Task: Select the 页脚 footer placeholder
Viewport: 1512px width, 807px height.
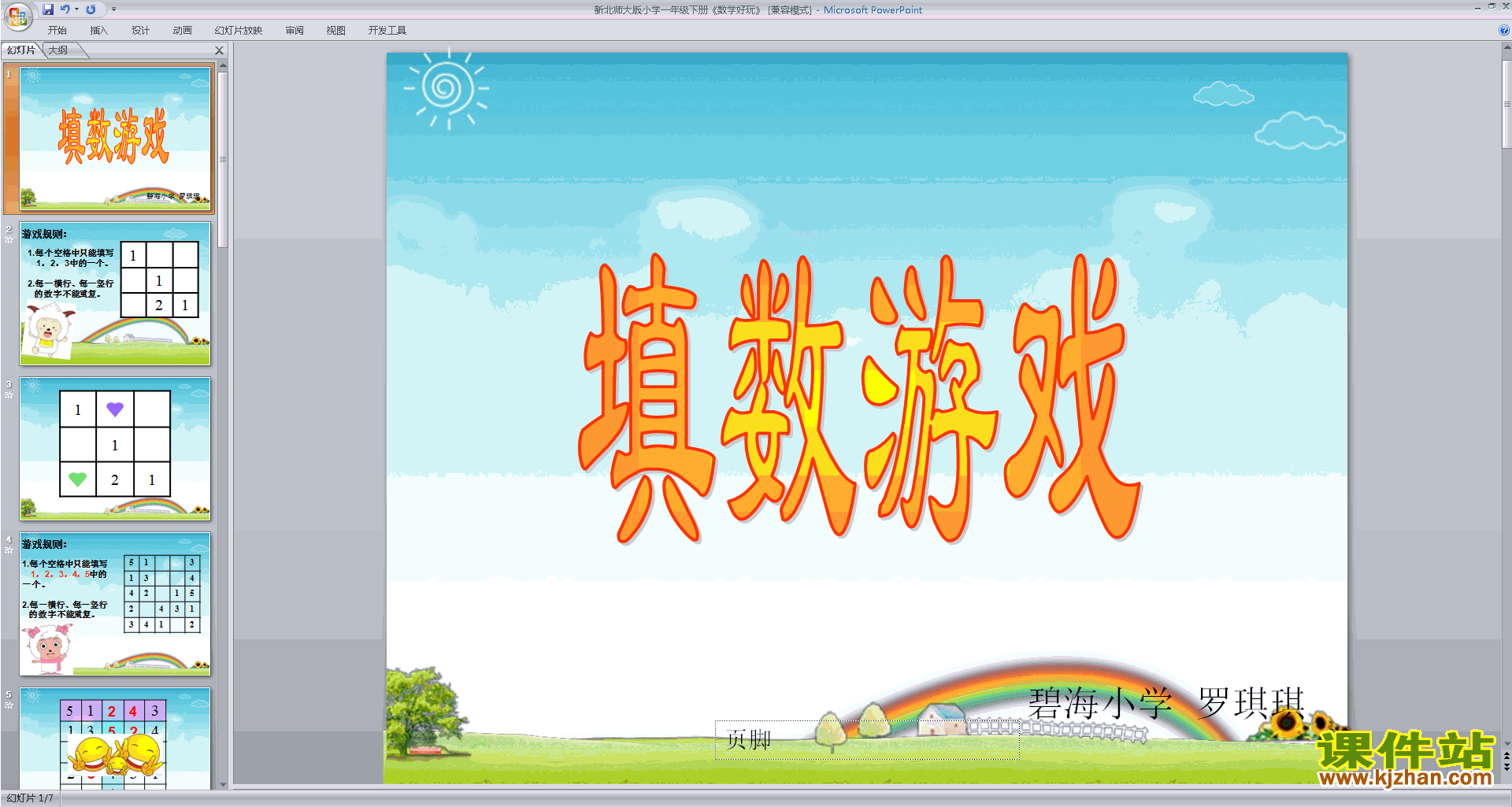Action: point(867,740)
